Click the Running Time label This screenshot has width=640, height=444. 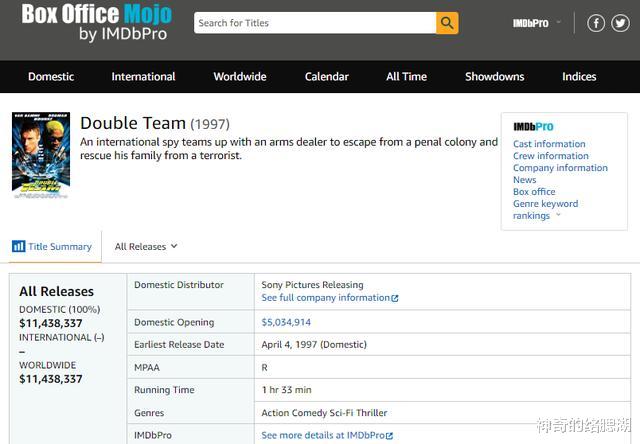click(164, 390)
